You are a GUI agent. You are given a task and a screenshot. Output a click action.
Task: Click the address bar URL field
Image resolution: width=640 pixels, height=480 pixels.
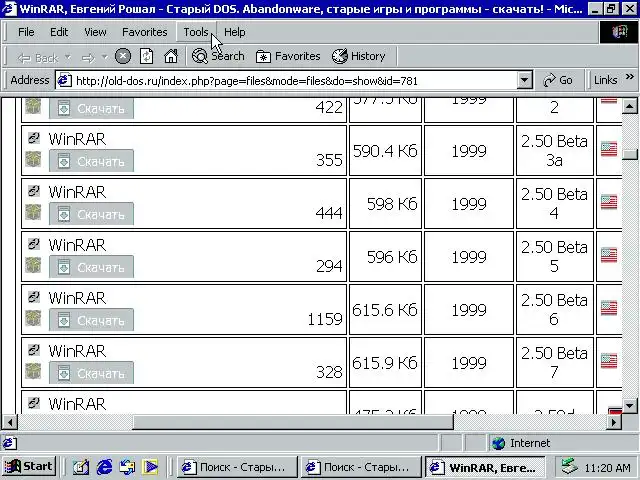pos(286,80)
